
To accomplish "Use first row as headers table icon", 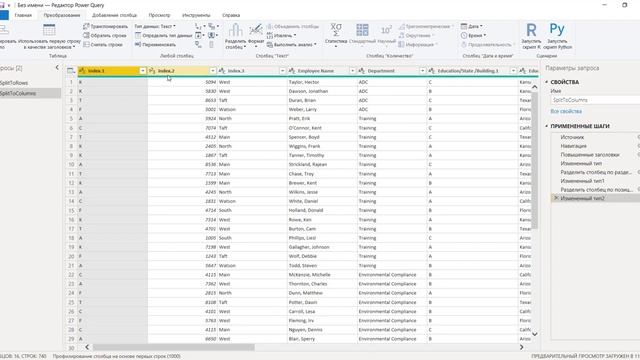I will 49,30.
